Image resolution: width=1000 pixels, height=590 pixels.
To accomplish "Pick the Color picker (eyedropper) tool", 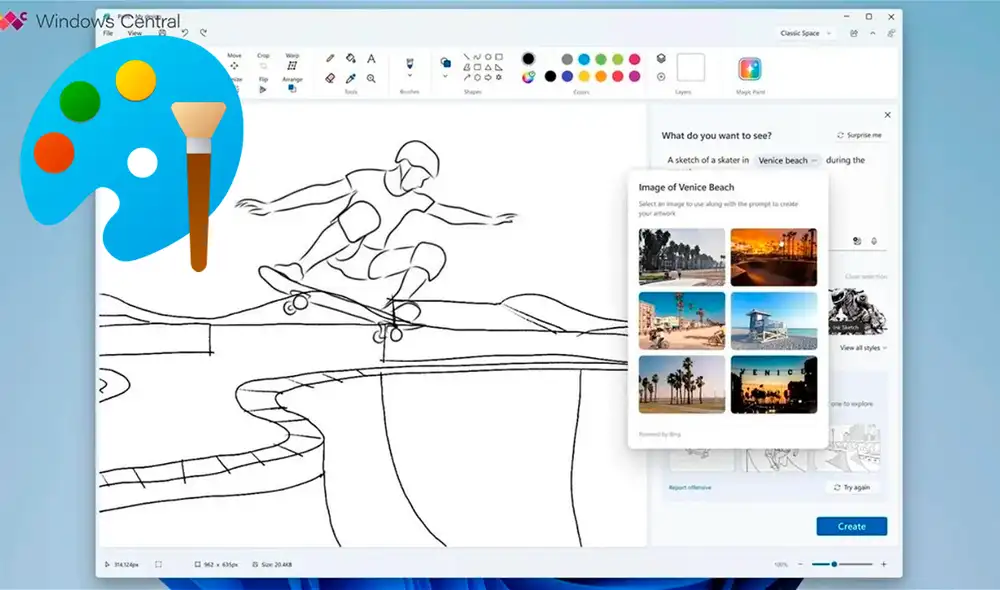I will tap(350, 79).
